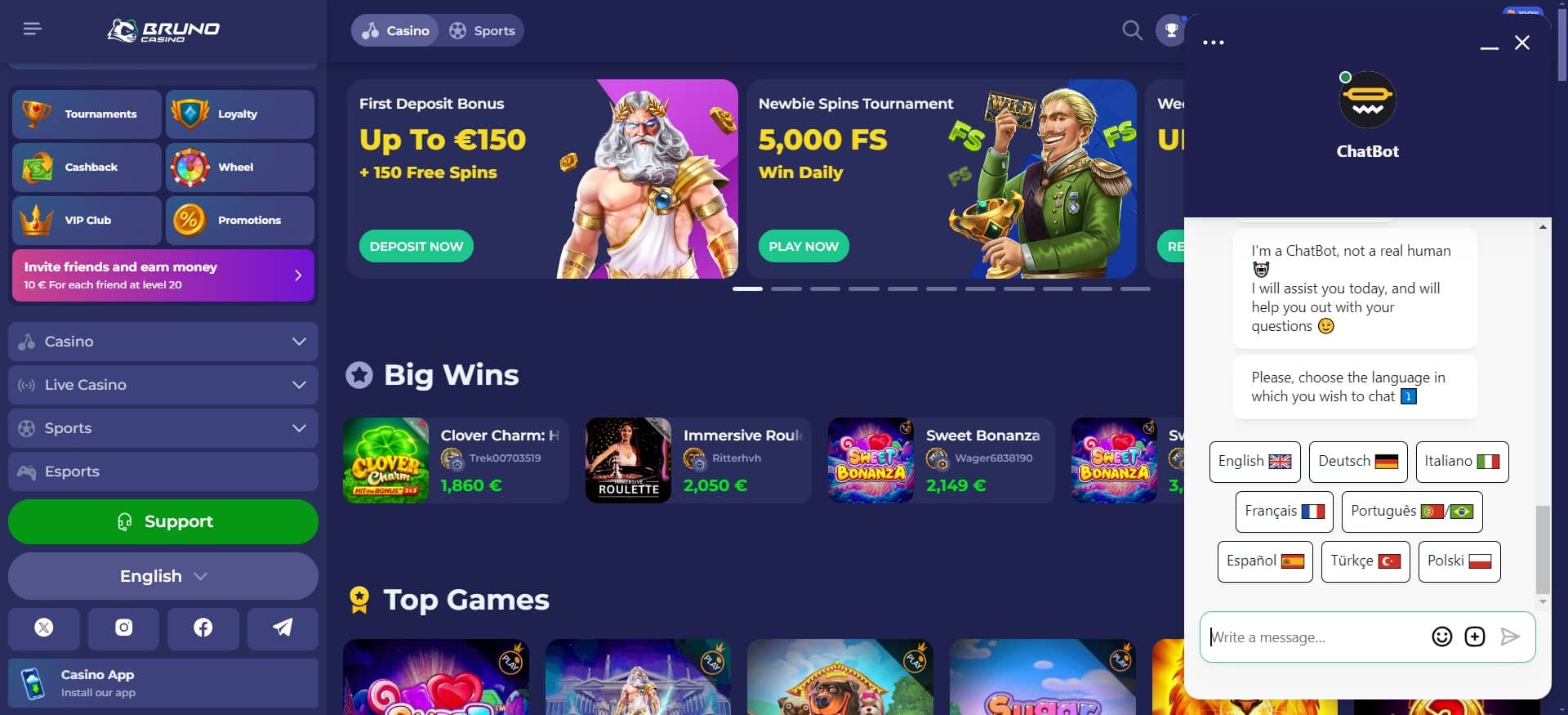Viewport: 1568px width, 715px height.
Task: Open the chat three-dots options menu
Action: [x=1214, y=42]
